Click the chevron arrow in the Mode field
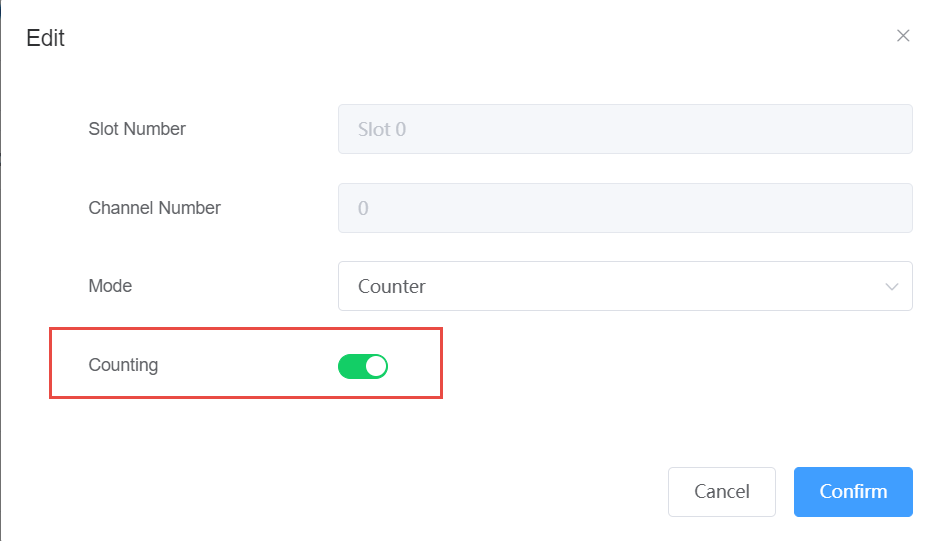The height and width of the screenshot is (541, 935). tap(892, 287)
